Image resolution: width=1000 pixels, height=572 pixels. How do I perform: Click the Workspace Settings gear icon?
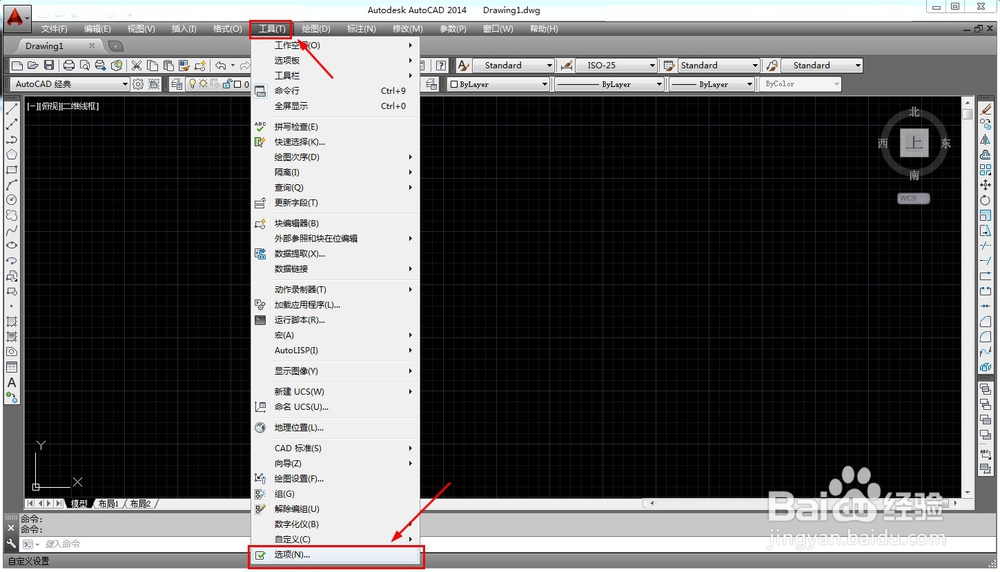pos(138,84)
